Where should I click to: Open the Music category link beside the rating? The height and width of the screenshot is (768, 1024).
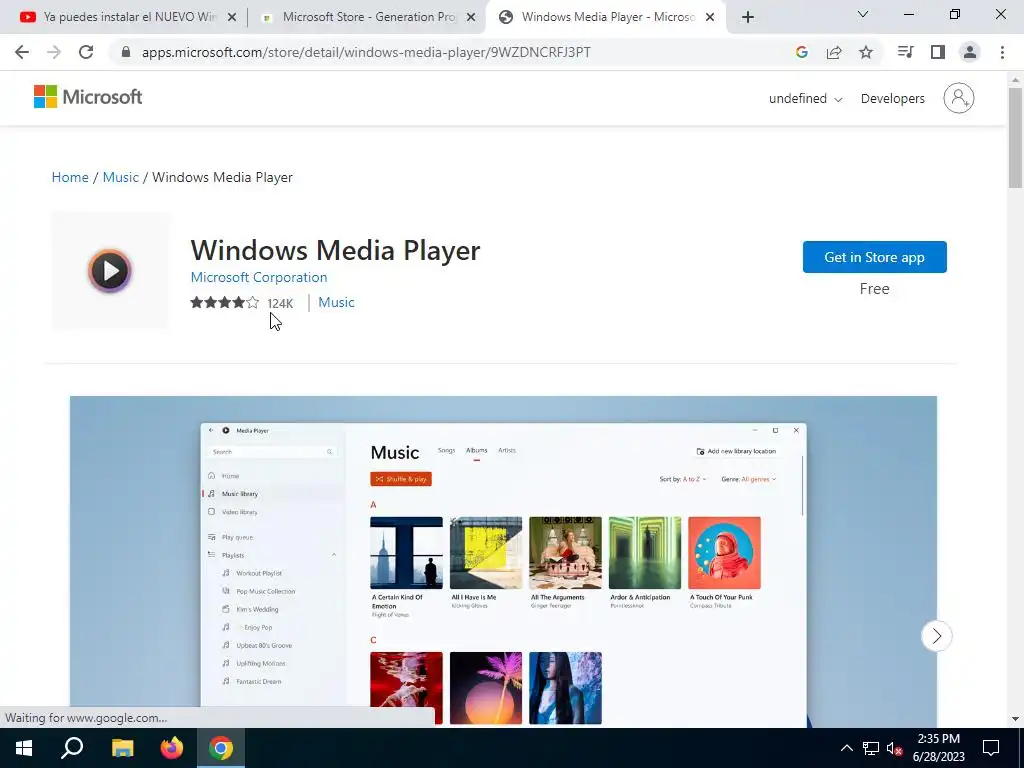[x=336, y=302]
